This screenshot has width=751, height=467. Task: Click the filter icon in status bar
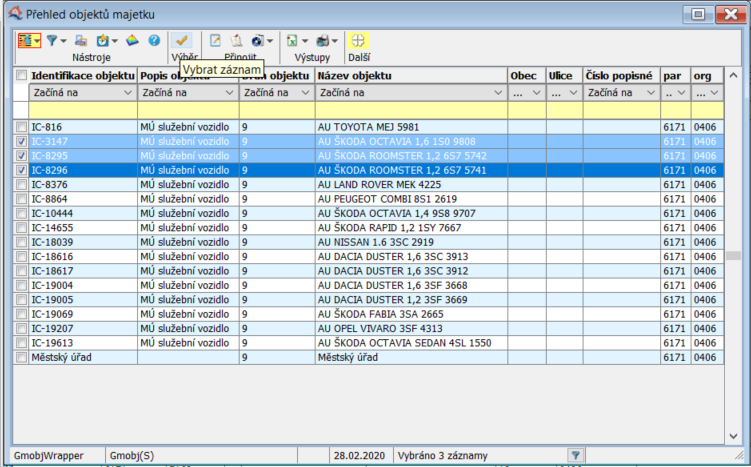tap(575, 455)
